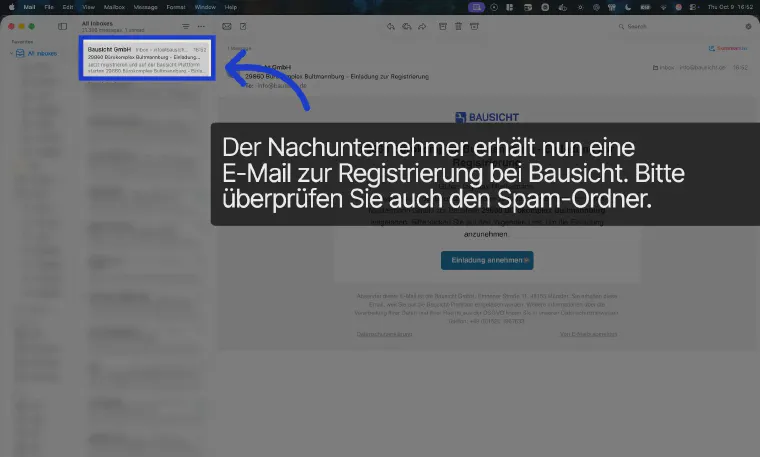Viewport: 760px width, 457px height.
Task: Toggle the Mail sidebar visibility
Action: [63, 27]
